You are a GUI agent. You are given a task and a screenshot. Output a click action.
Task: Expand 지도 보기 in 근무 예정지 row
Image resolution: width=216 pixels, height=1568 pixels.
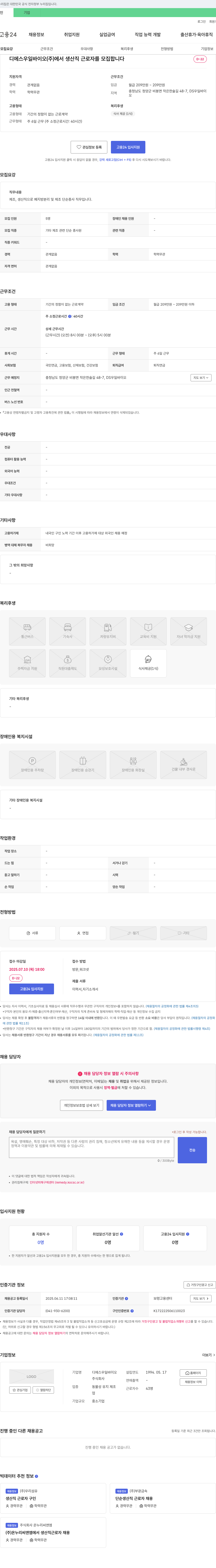tap(201, 377)
